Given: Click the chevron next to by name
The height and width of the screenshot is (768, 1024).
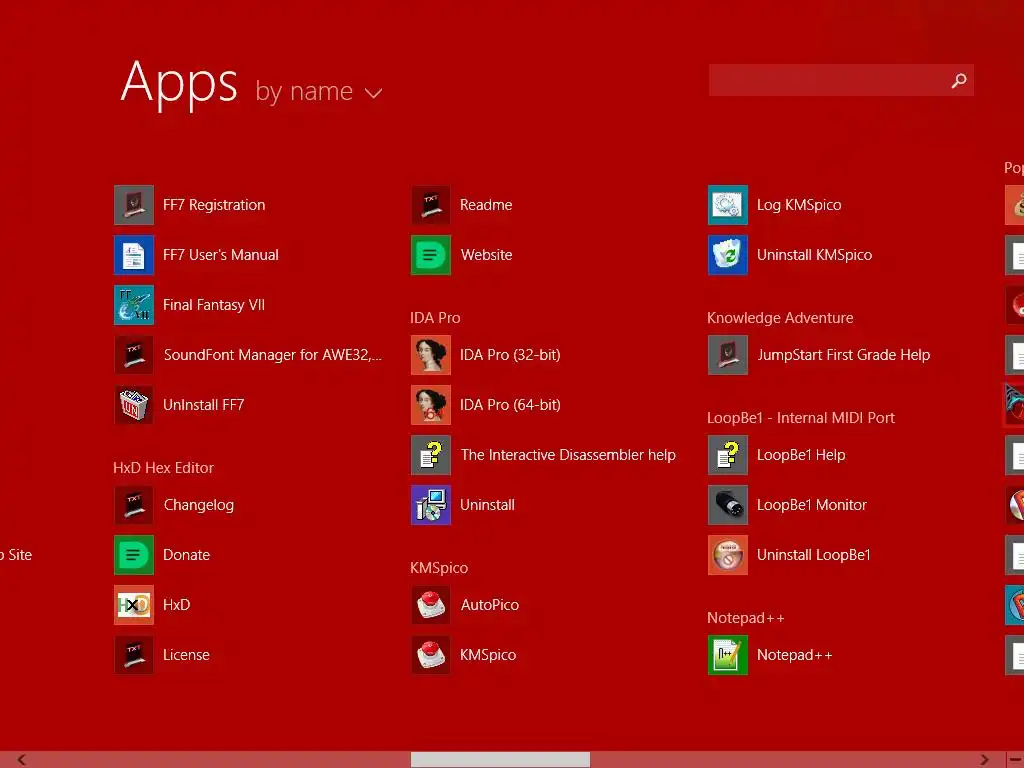Looking at the screenshot, I should click(x=373, y=93).
